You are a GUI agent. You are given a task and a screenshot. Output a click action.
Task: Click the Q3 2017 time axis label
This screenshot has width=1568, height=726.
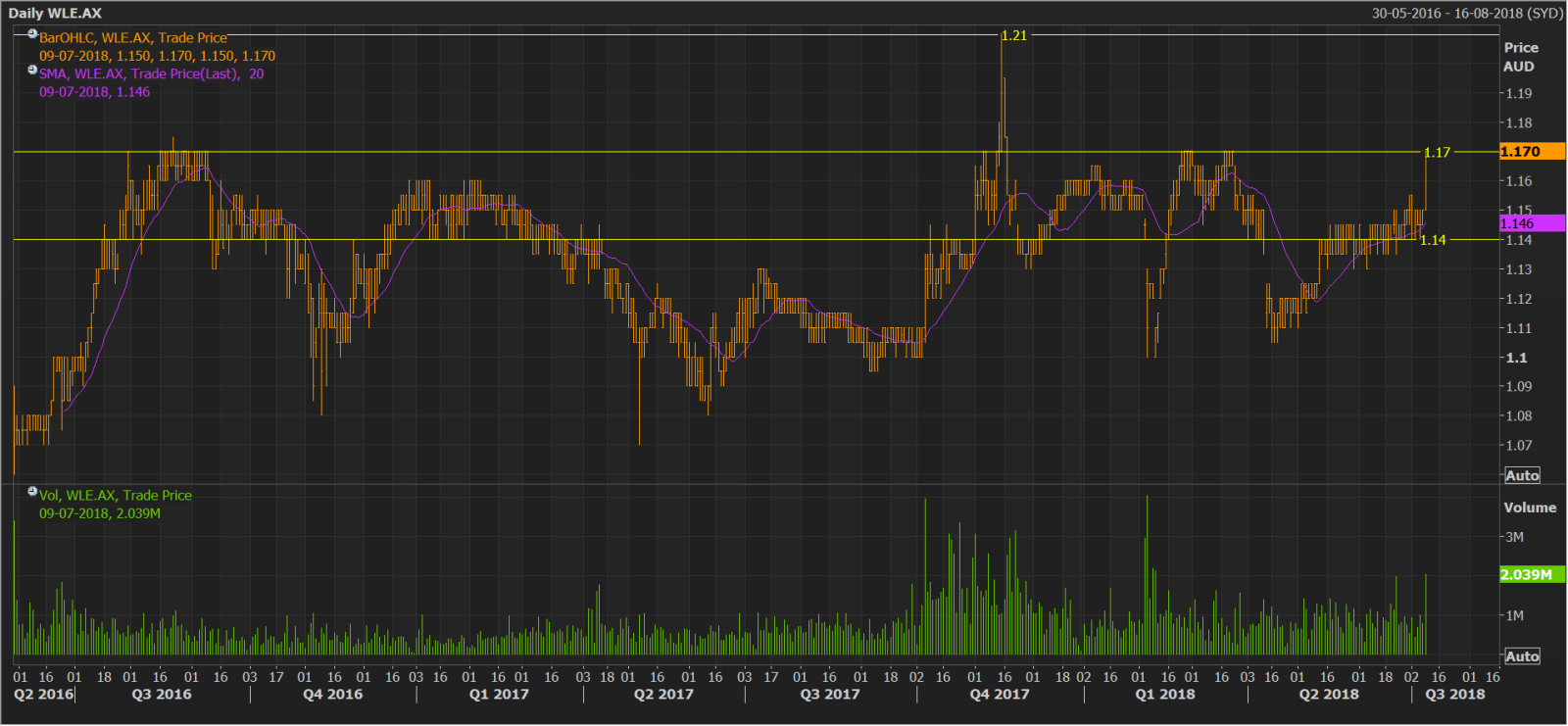pyautogui.click(x=830, y=694)
